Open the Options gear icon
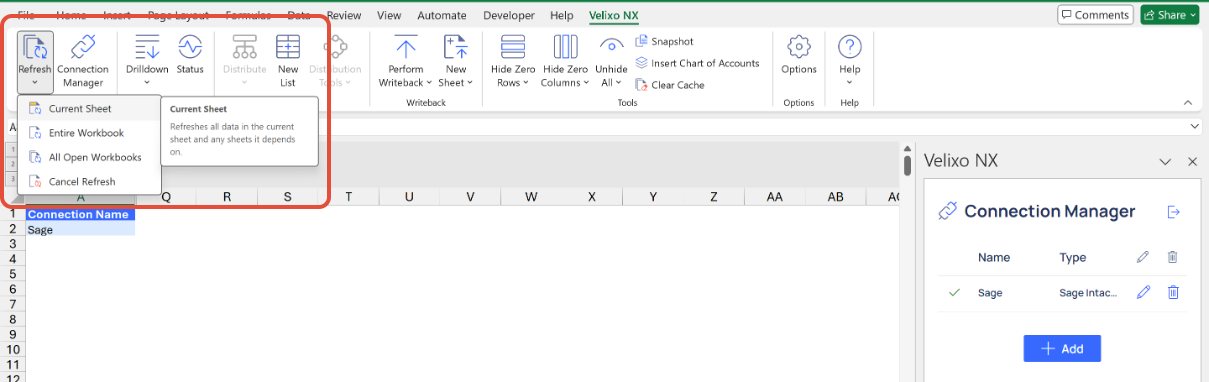The image size is (1209, 382). click(799, 55)
